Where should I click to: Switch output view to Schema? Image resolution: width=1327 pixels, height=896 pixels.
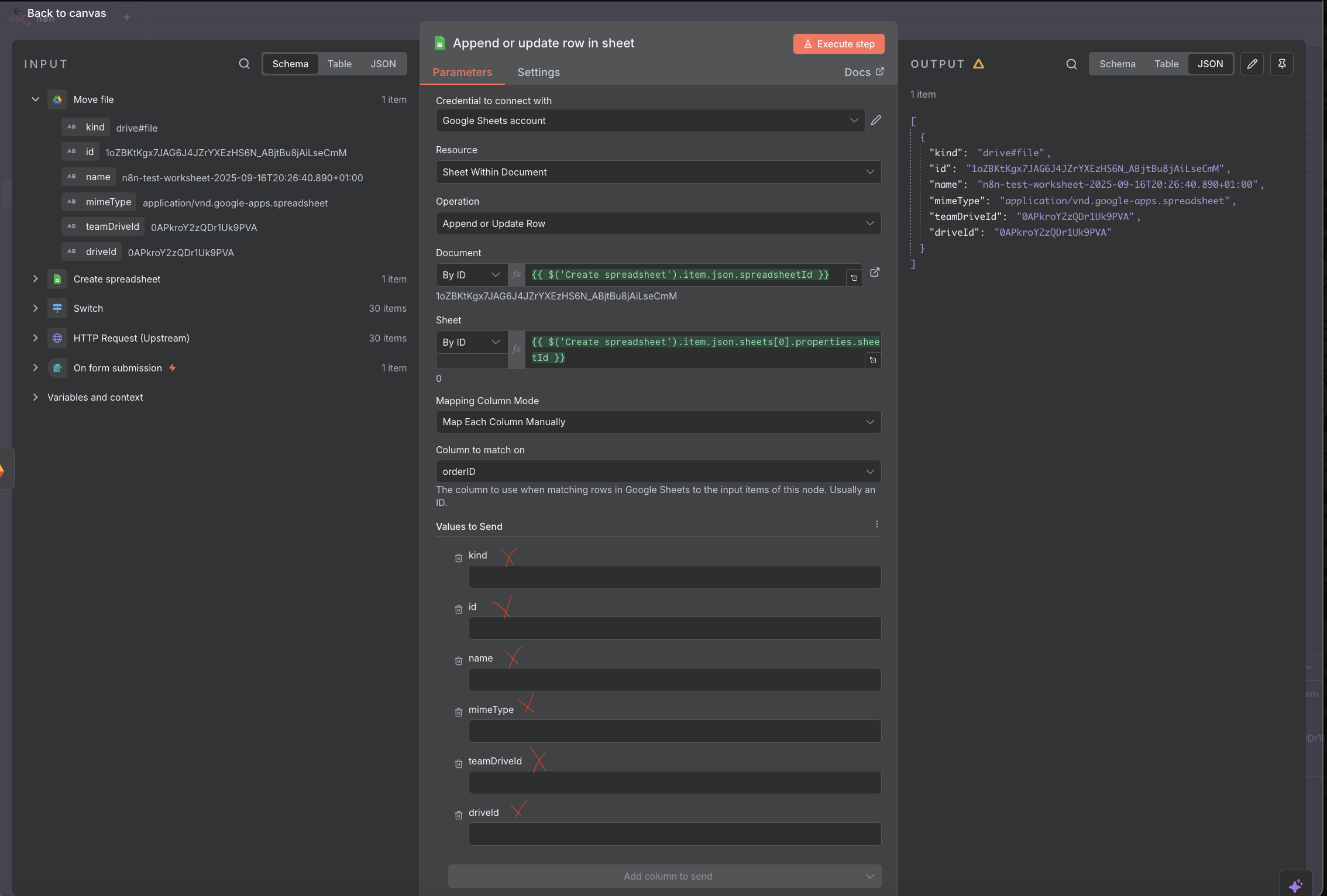pyautogui.click(x=1117, y=64)
